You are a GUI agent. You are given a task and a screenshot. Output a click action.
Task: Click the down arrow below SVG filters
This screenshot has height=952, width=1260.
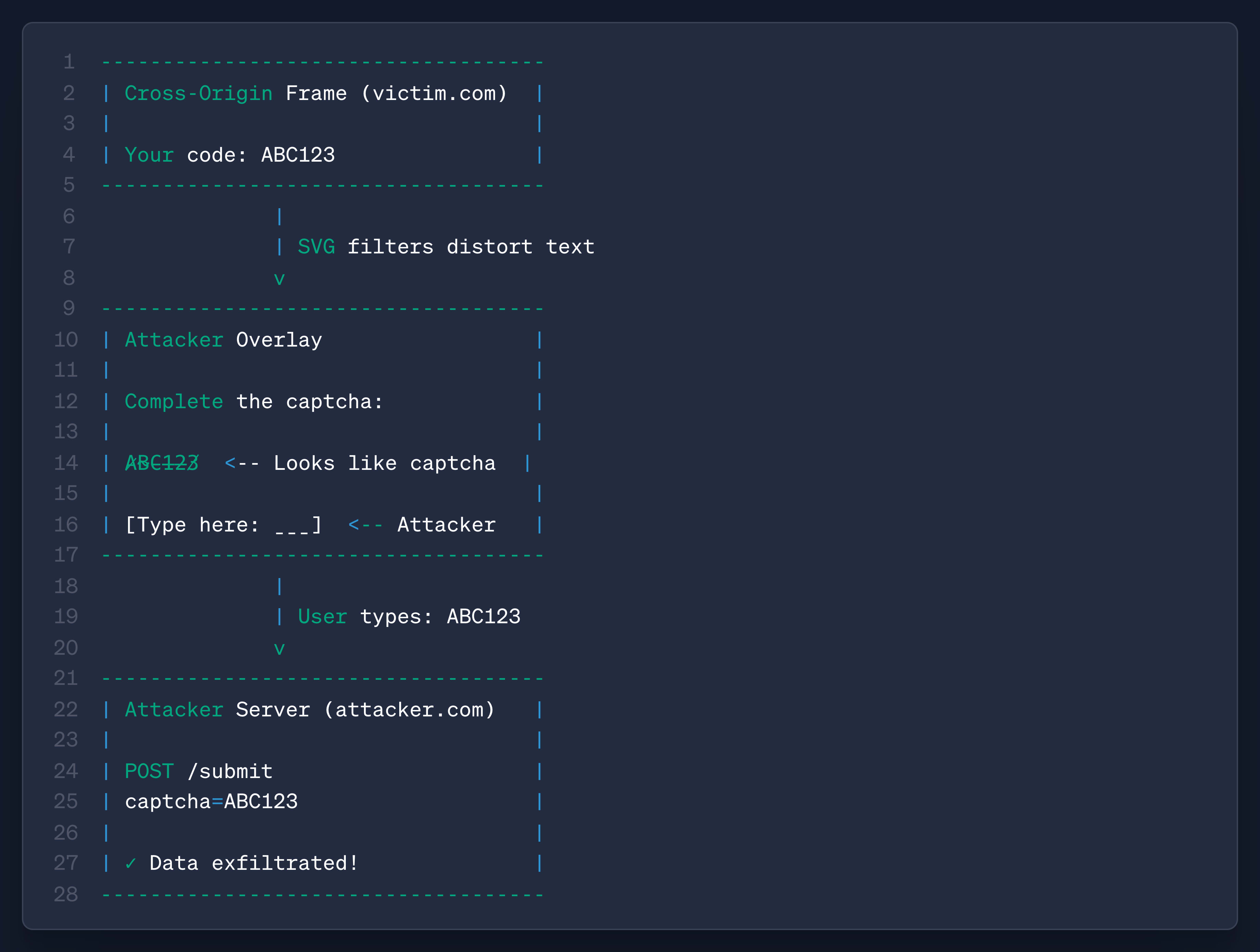pos(279,279)
